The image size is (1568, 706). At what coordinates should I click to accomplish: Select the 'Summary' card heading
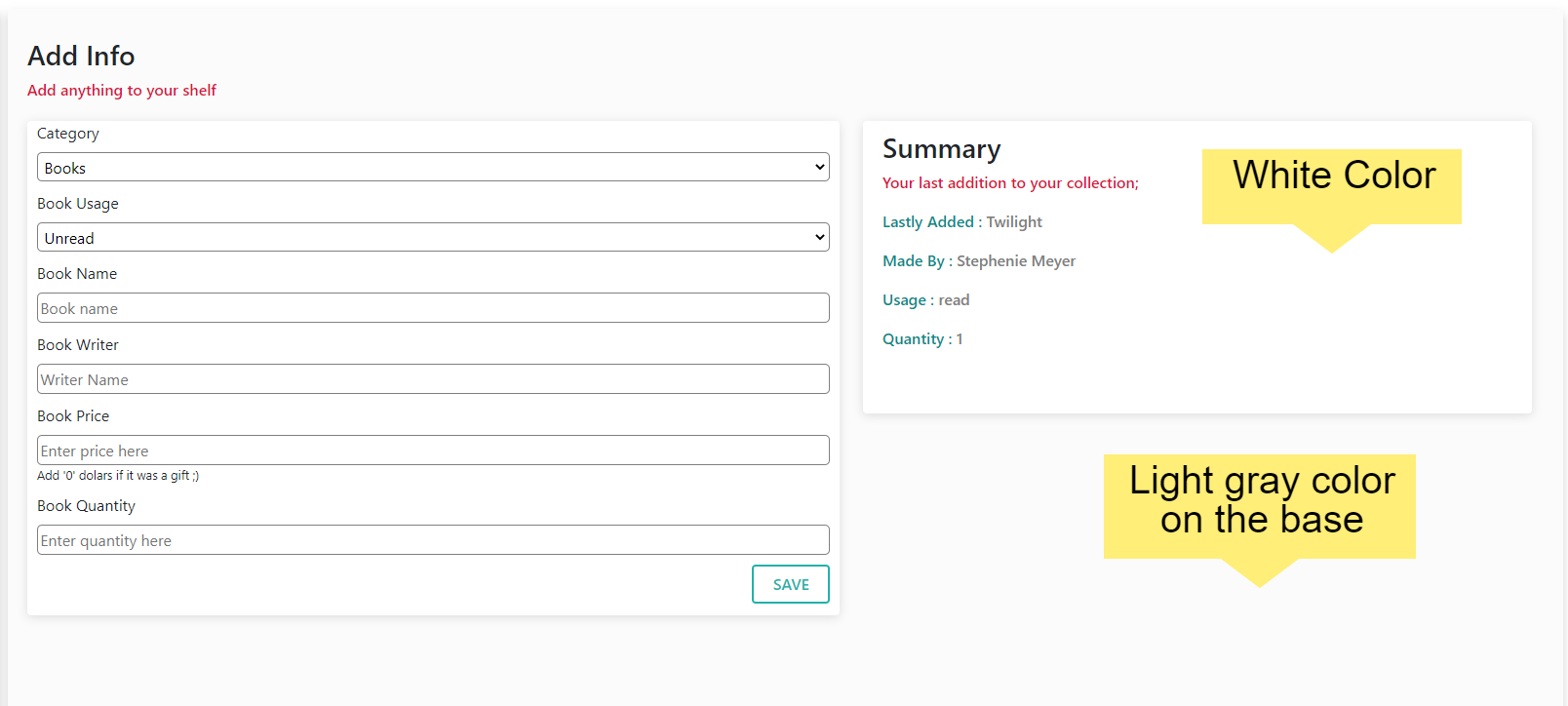[942, 149]
